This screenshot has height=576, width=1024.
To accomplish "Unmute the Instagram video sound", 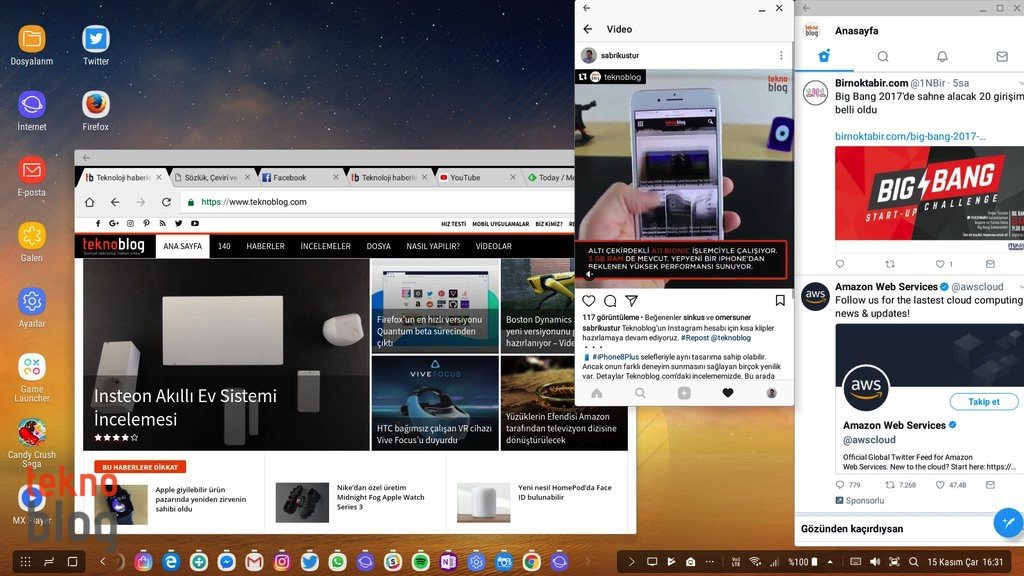I will [589, 274].
